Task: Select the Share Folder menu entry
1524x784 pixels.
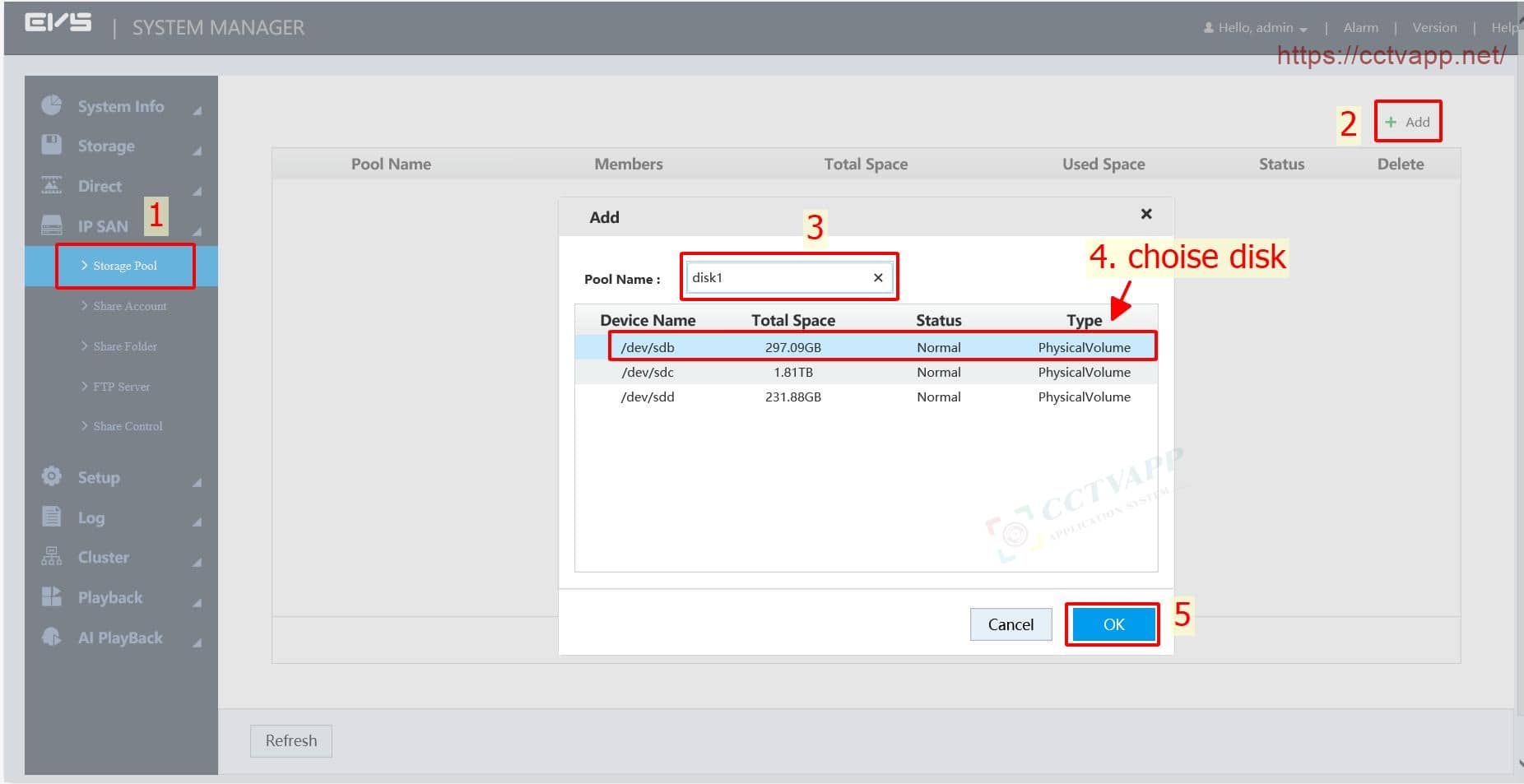Action: [124, 346]
